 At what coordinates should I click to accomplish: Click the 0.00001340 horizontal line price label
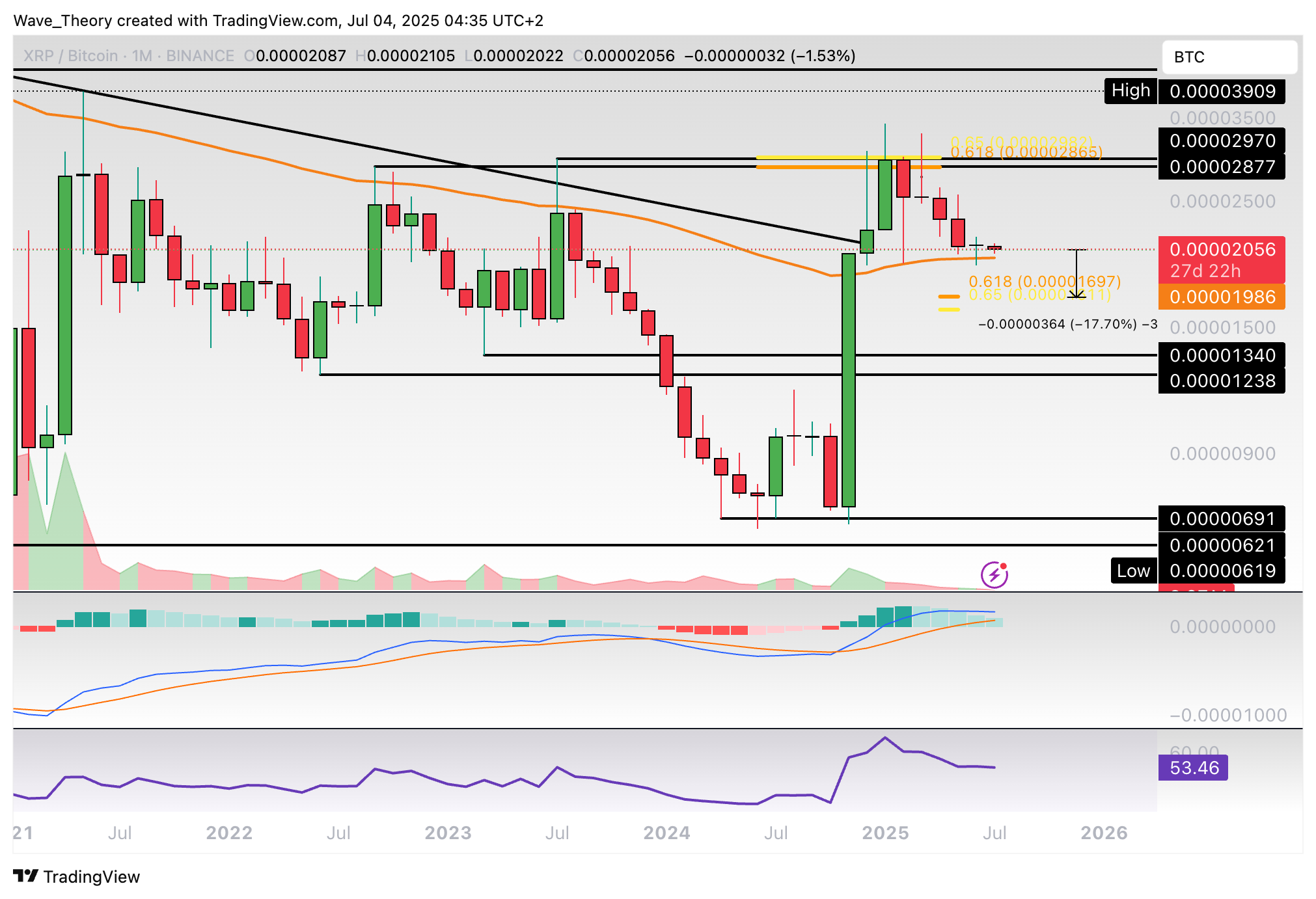pyautogui.click(x=1222, y=356)
